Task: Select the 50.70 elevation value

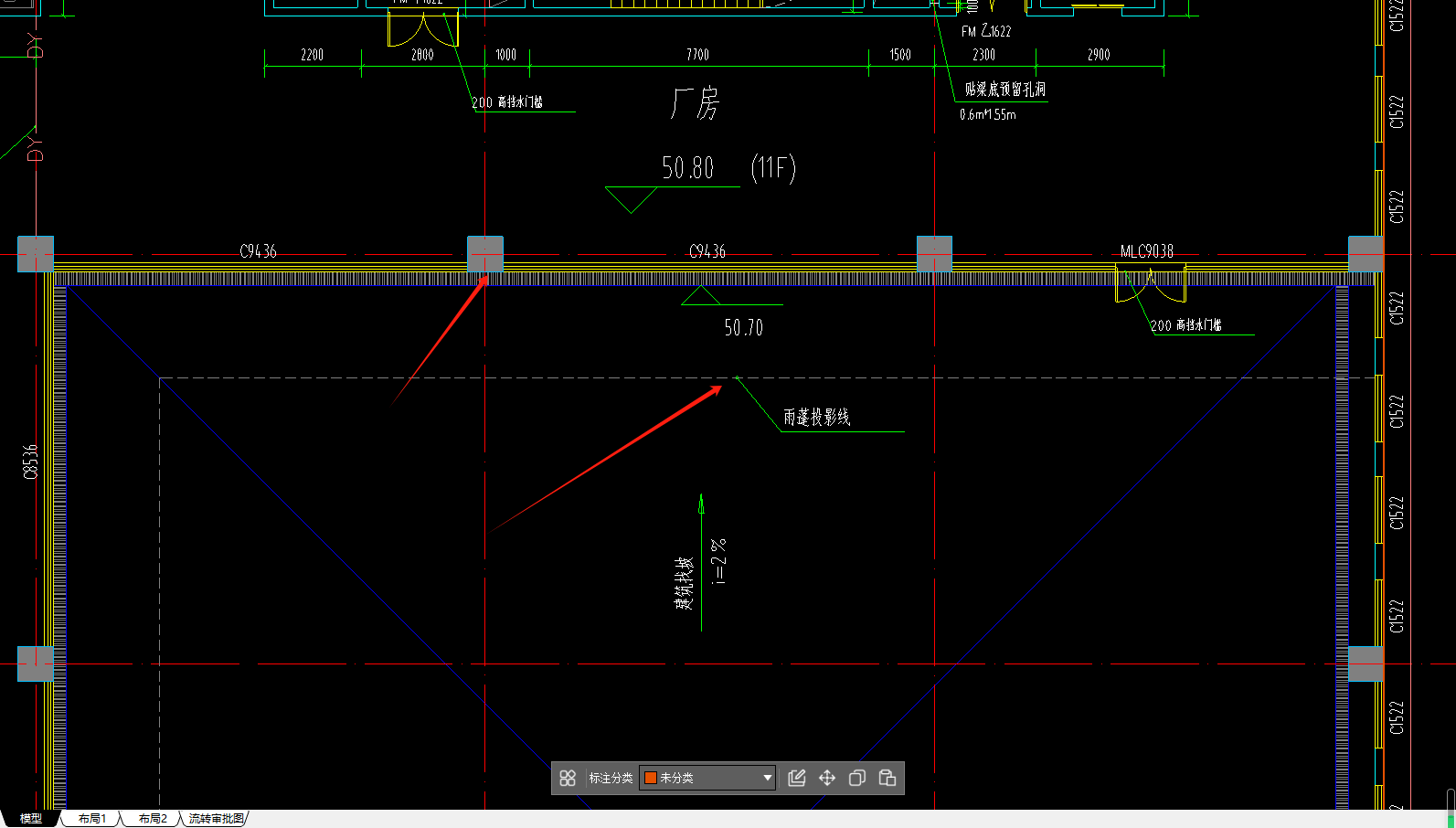Action: (743, 327)
